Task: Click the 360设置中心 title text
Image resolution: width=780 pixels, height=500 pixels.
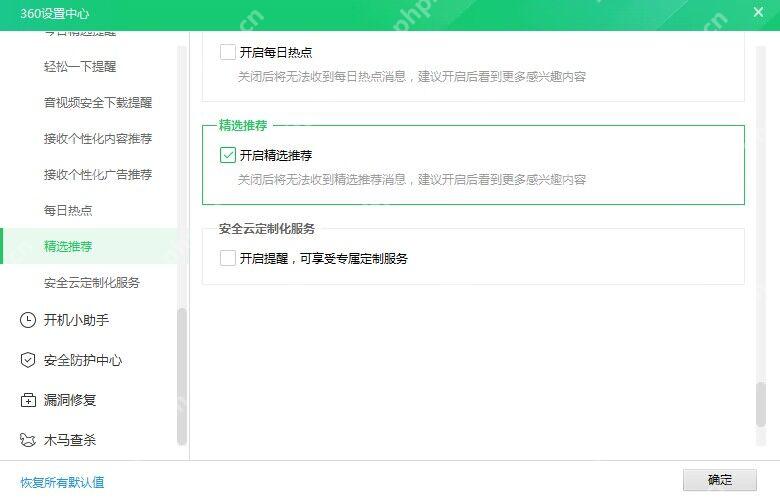Action: click(x=55, y=13)
